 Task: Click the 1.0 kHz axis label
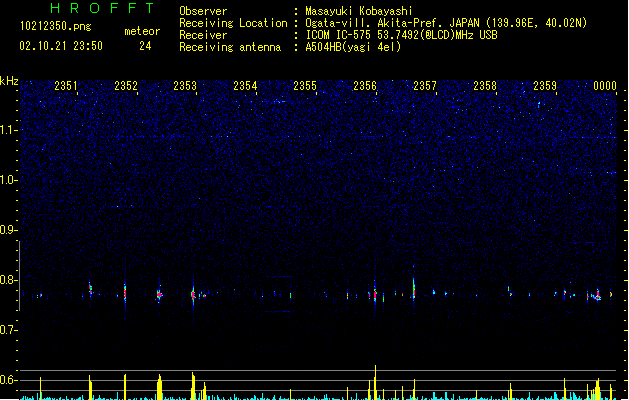pyautogui.click(x=8, y=180)
